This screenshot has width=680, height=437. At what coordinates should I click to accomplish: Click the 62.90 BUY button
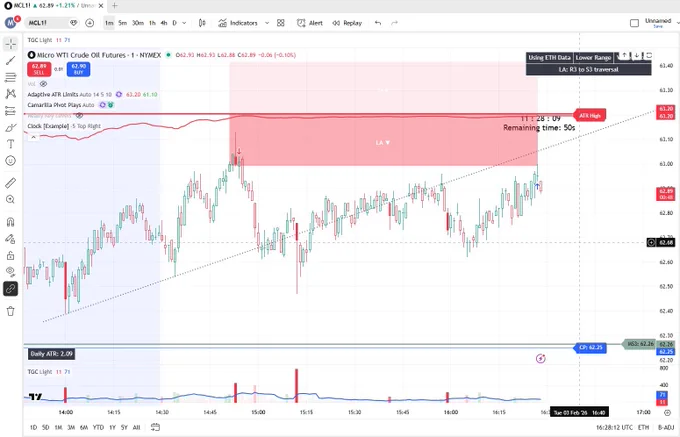click(x=78, y=69)
